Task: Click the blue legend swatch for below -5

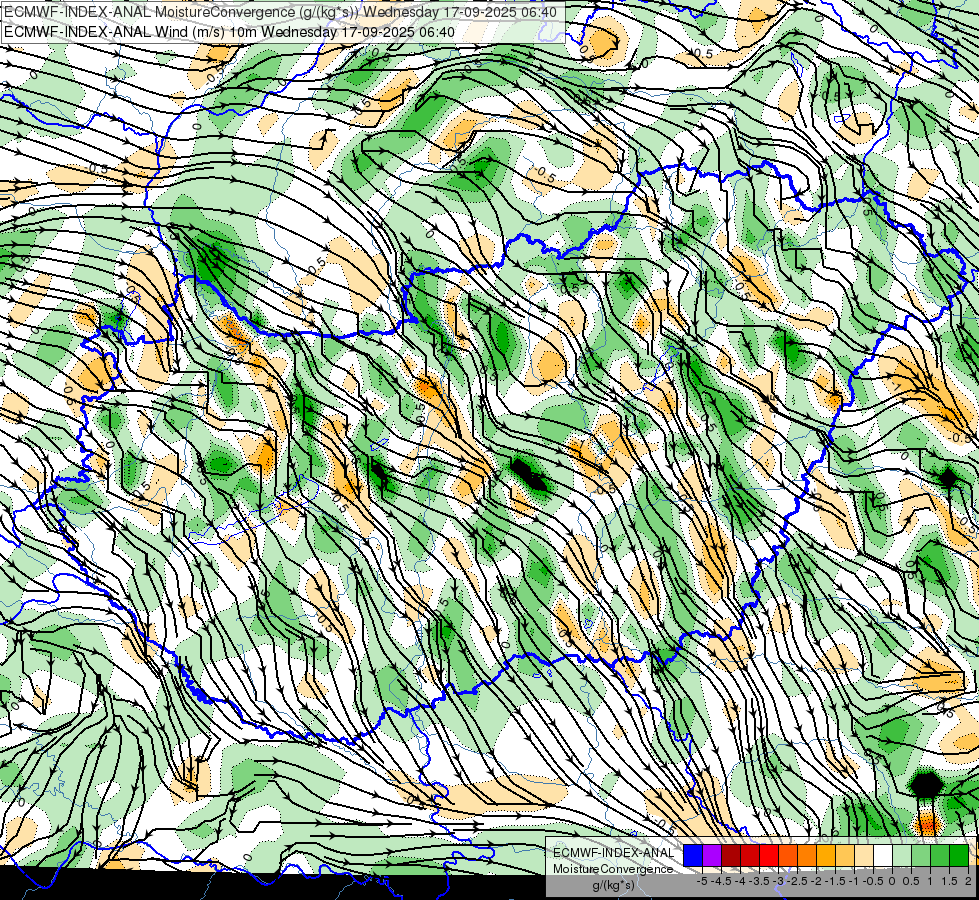Action: [693, 856]
